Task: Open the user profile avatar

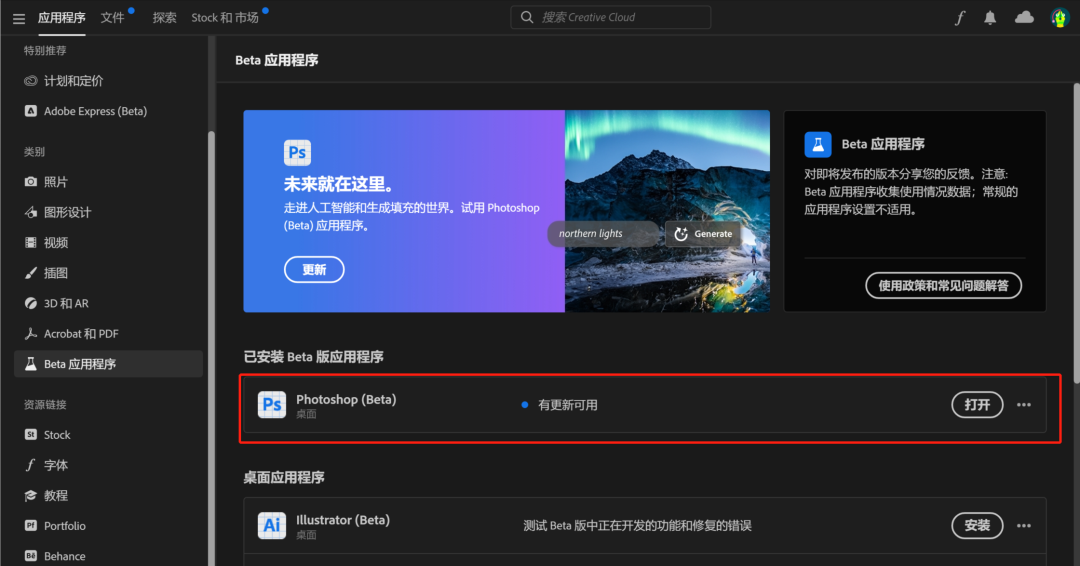Action: pyautogui.click(x=1059, y=18)
